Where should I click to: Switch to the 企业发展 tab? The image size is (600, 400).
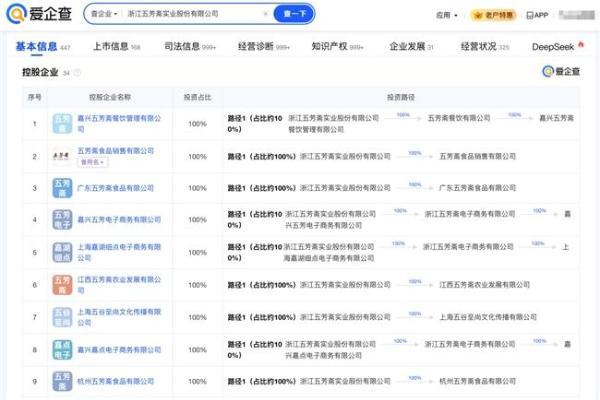(411, 47)
